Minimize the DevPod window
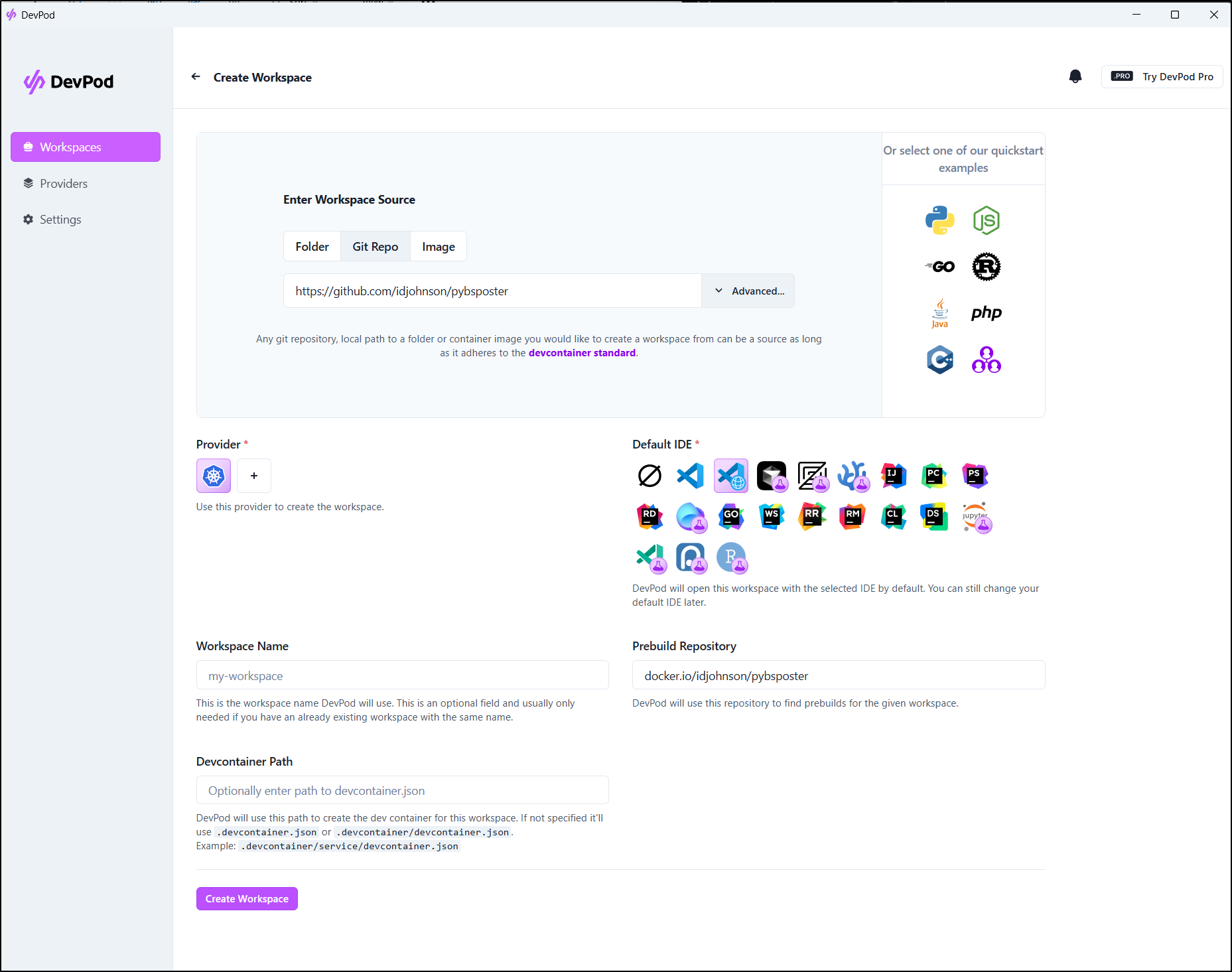 (x=1136, y=15)
